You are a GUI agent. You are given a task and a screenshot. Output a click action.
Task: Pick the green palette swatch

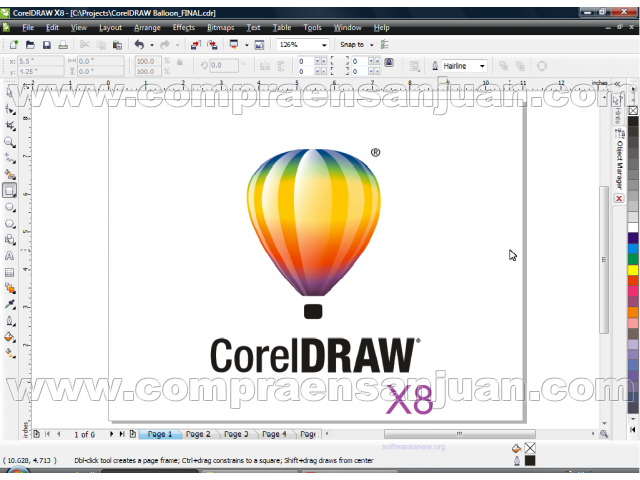coord(633,259)
